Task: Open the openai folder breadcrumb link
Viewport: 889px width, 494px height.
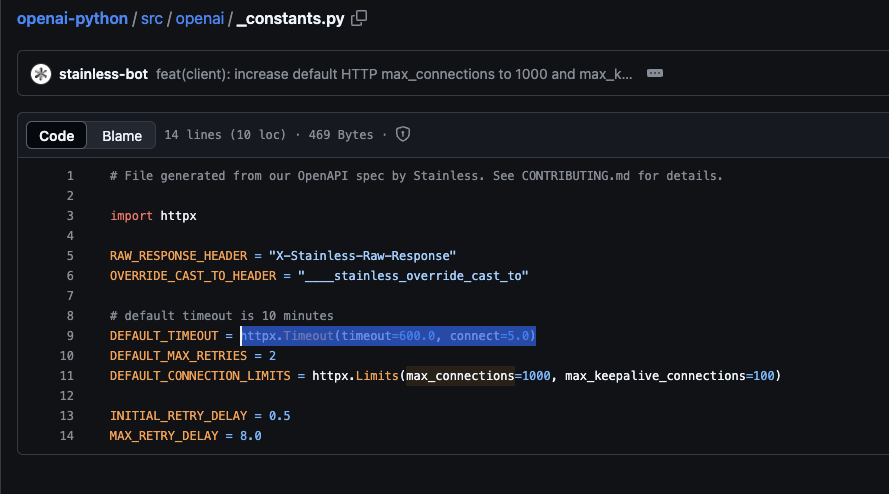Action: [x=200, y=19]
